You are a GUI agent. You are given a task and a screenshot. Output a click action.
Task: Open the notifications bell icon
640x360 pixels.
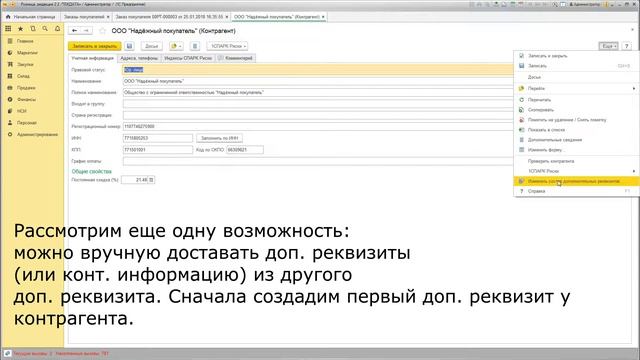[57, 29]
